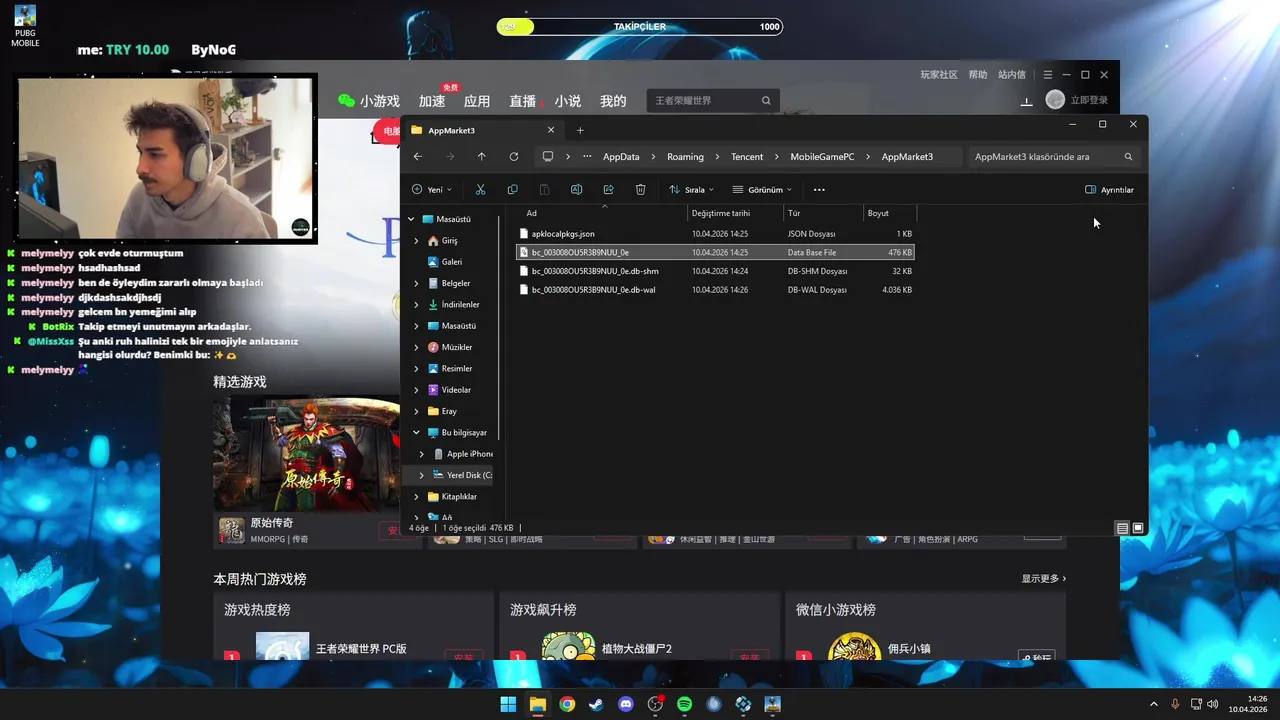The width and height of the screenshot is (1280, 720).
Task: Open Windows Start menu
Action: pos(508,704)
